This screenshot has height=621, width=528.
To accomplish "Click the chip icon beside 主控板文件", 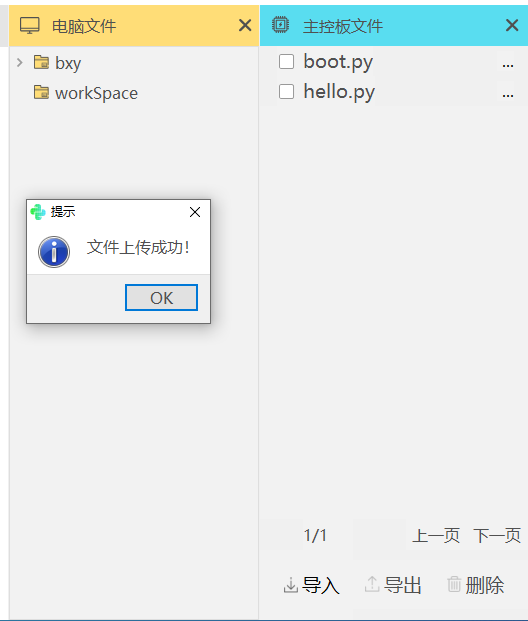I will [x=280, y=25].
